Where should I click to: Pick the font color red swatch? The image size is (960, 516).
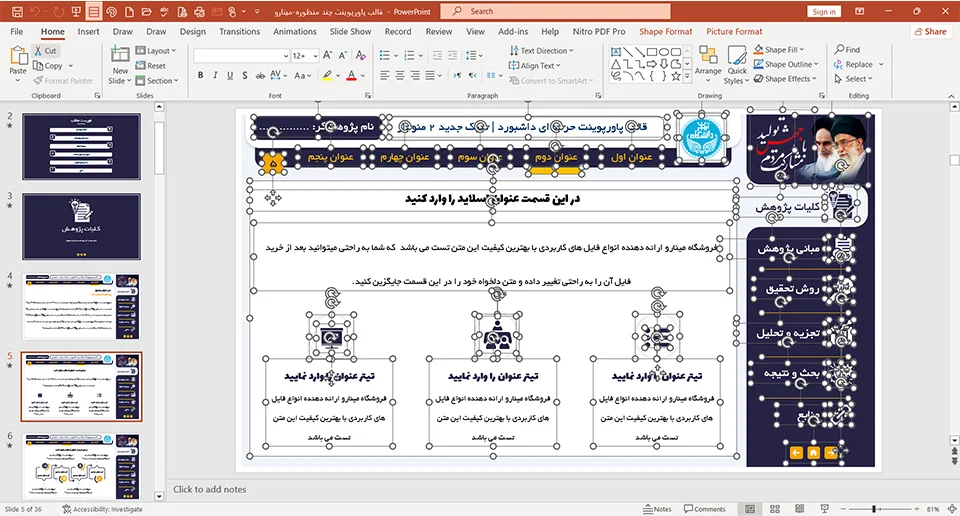click(351, 75)
